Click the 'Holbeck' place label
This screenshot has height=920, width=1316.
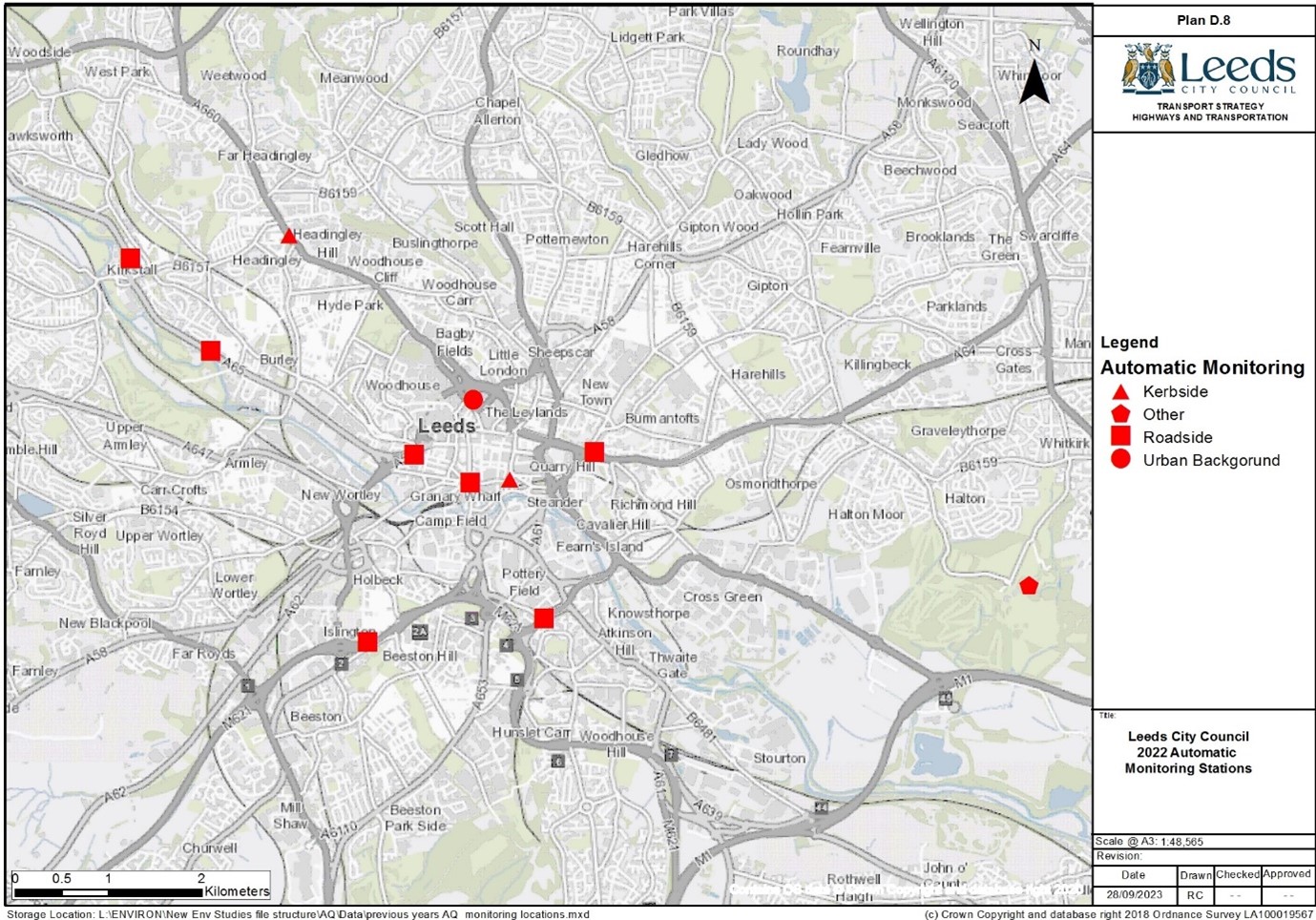(x=378, y=579)
